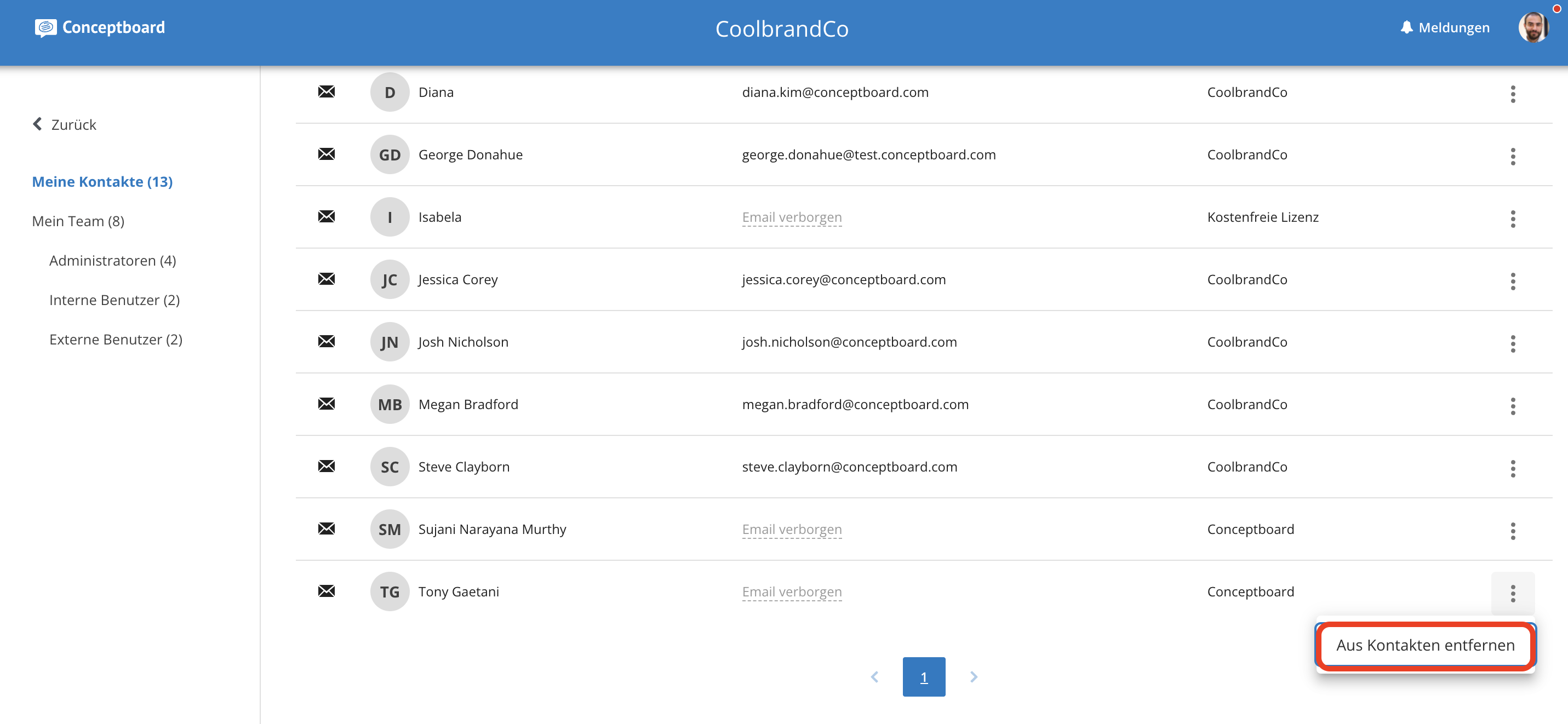The width and height of the screenshot is (1568, 724).
Task: Click the mail icon for Josh Nicholson
Action: 327,341
